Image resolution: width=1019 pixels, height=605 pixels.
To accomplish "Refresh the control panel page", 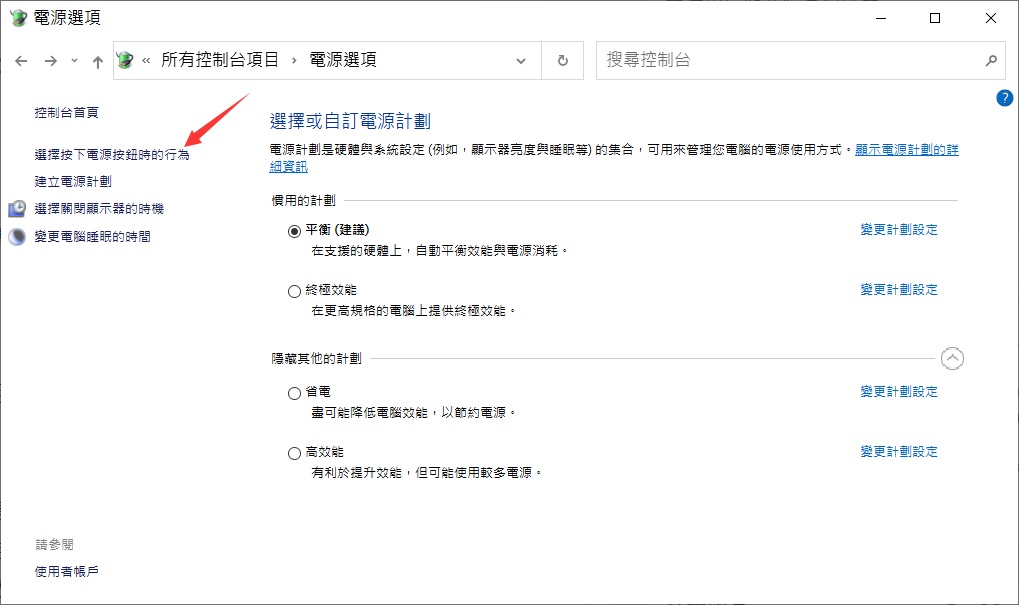I will 563,60.
